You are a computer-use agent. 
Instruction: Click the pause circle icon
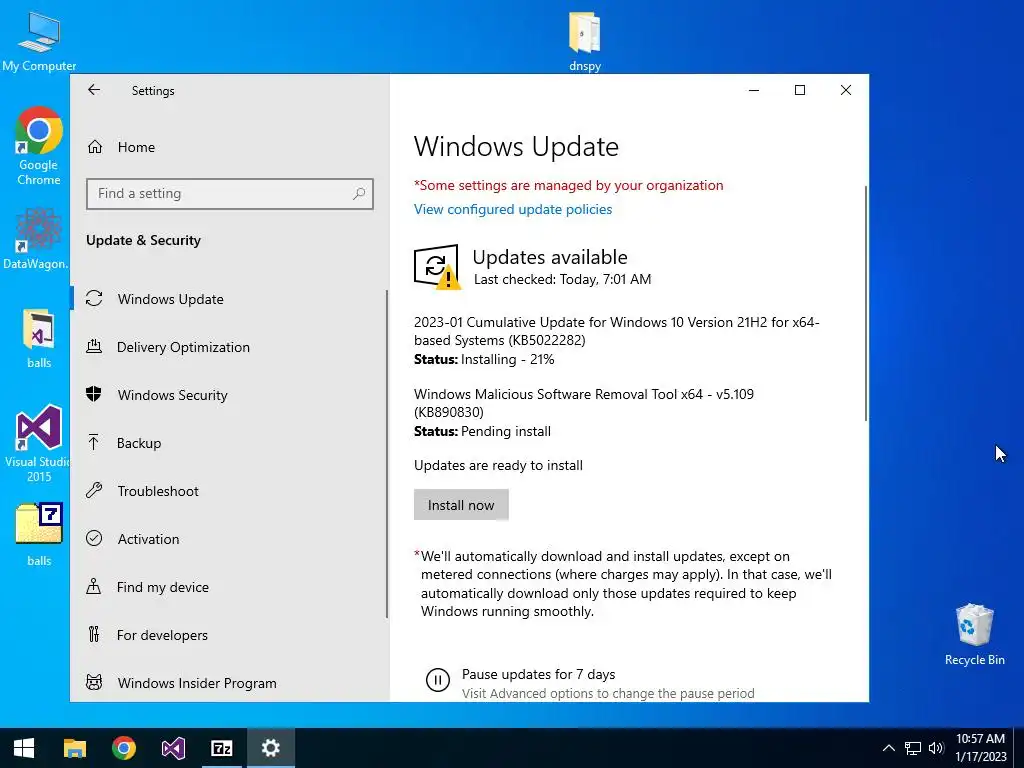pos(438,680)
